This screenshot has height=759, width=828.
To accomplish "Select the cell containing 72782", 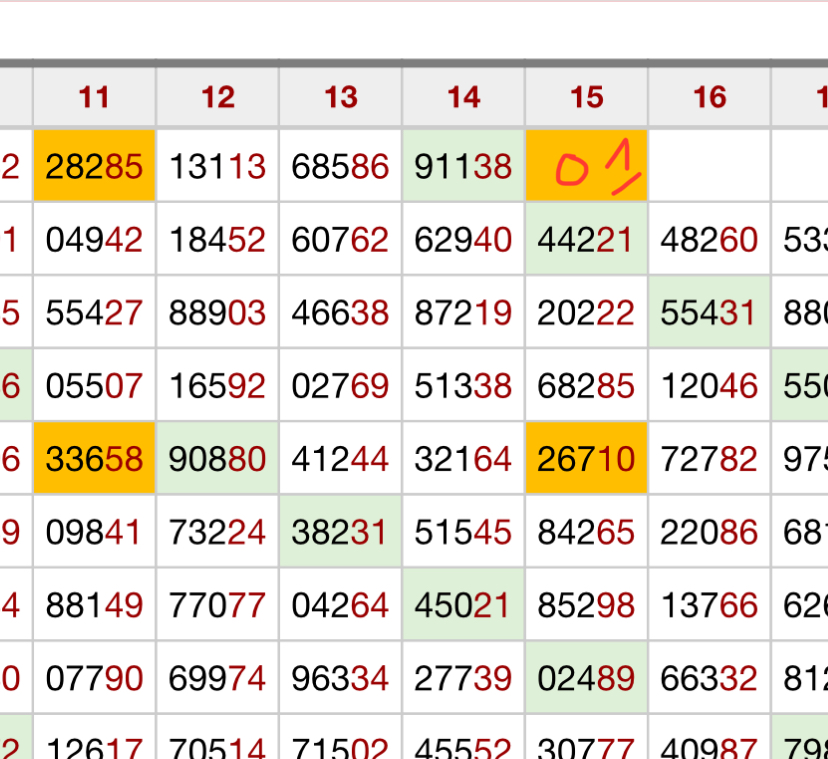I will click(710, 459).
